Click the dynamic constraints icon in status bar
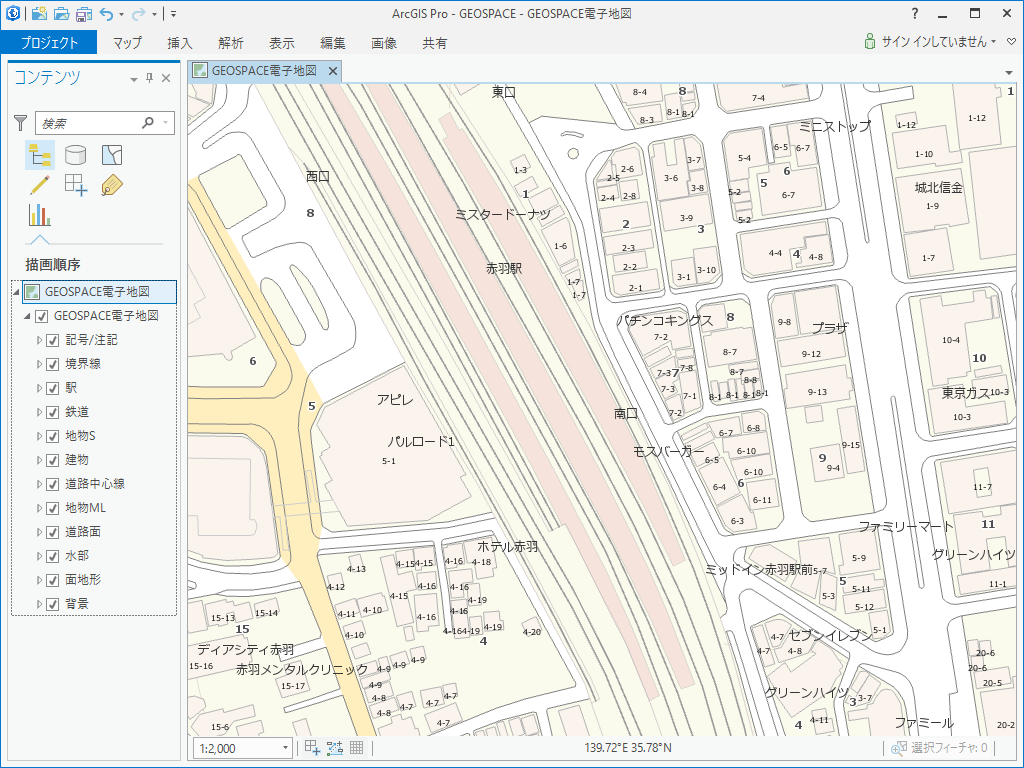The image size is (1024, 768). [x=334, y=748]
